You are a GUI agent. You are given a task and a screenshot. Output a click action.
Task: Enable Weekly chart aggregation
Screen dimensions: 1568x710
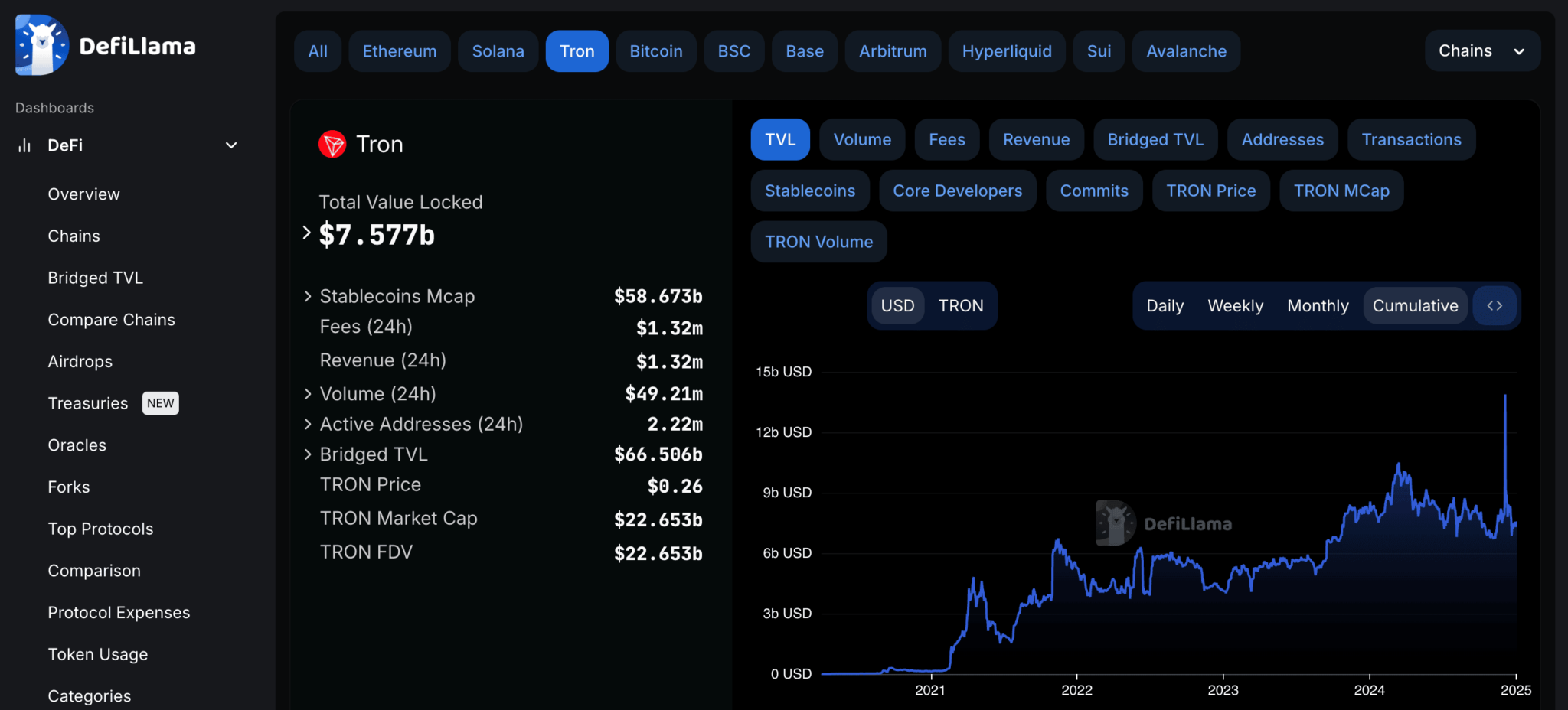[1235, 305]
